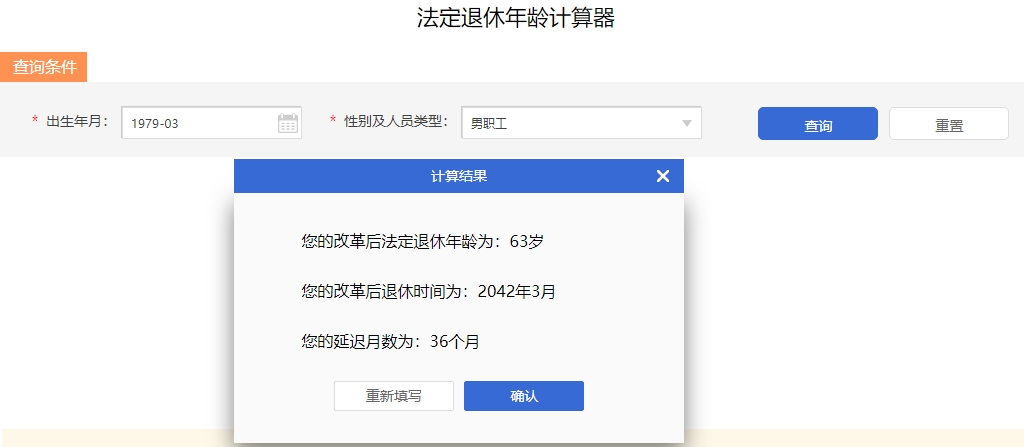Click the 法定退休年龄计算器 page title
The width and height of the screenshot is (1024, 447).
[x=515, y=18]
